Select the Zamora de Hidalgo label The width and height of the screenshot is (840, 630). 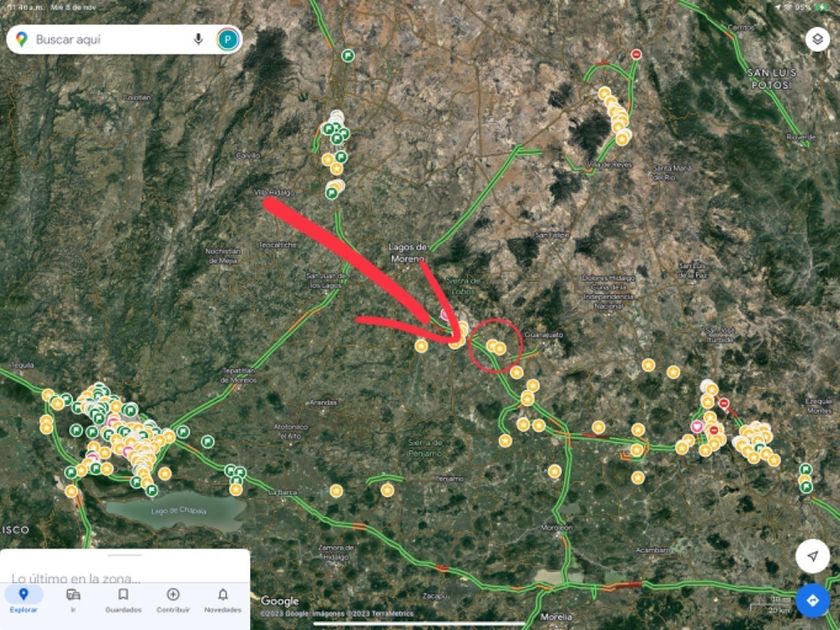tap(336, 552)
